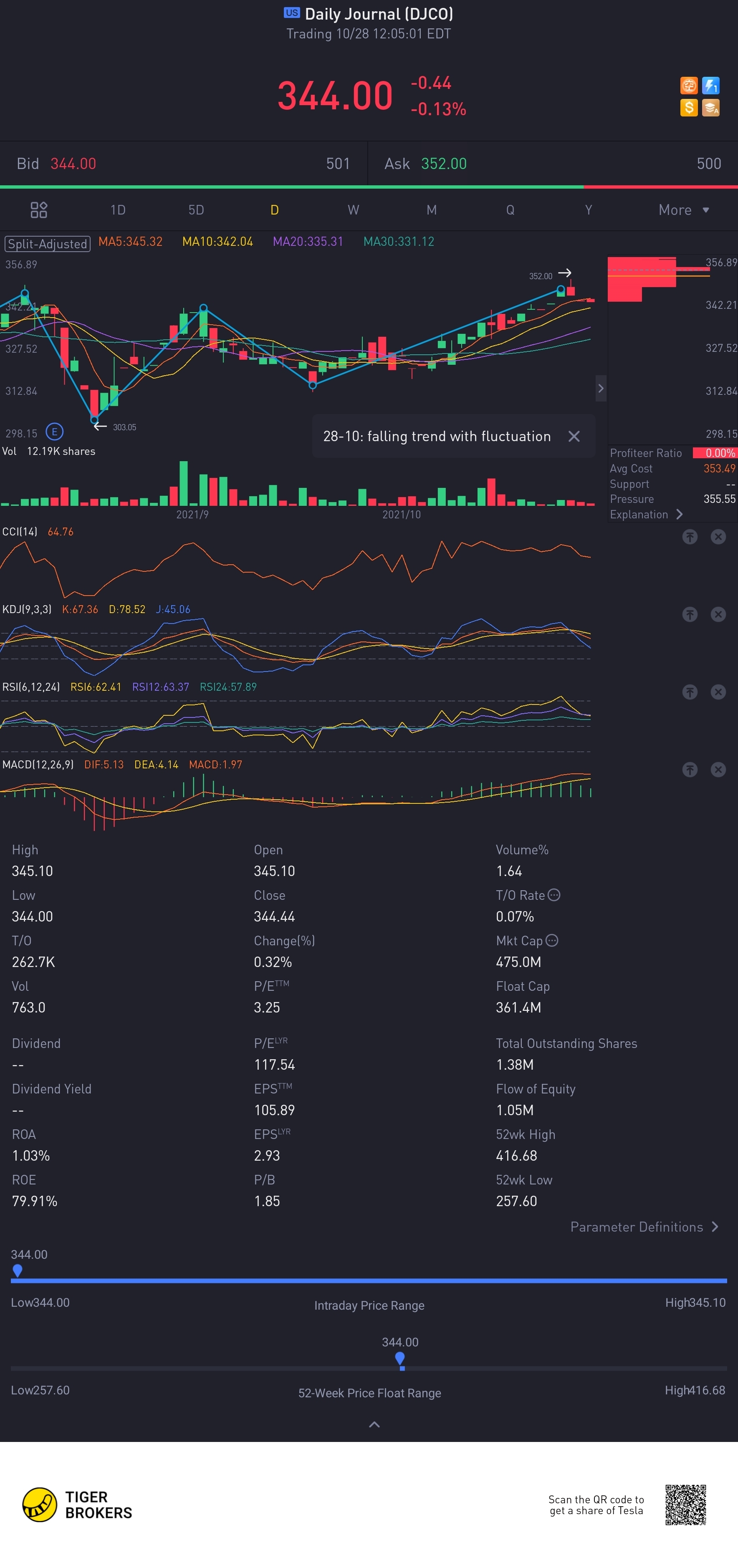Tap the CCI(14) indicator label
The height and width of the screenshot is (1568, 738).
(20, 531)
